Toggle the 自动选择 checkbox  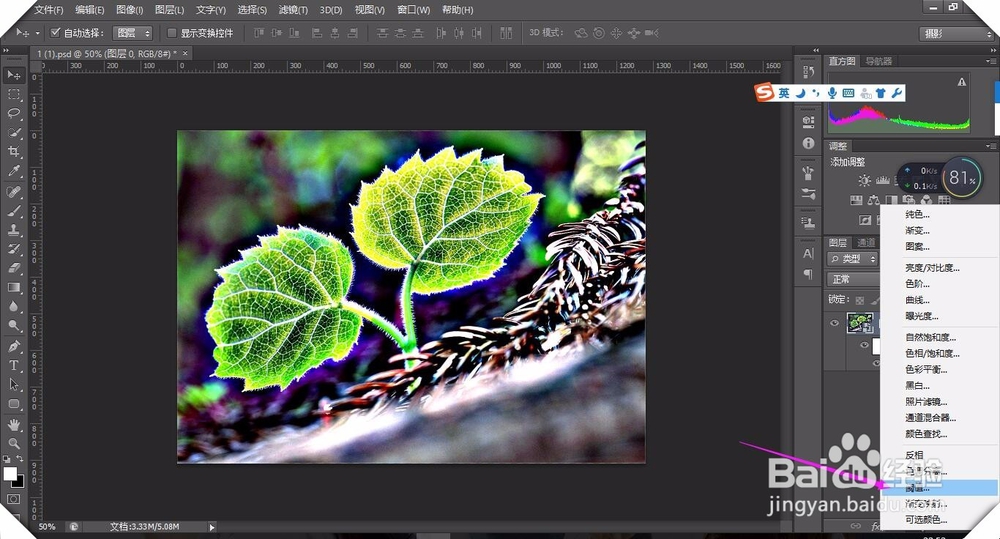click(55, 33)
